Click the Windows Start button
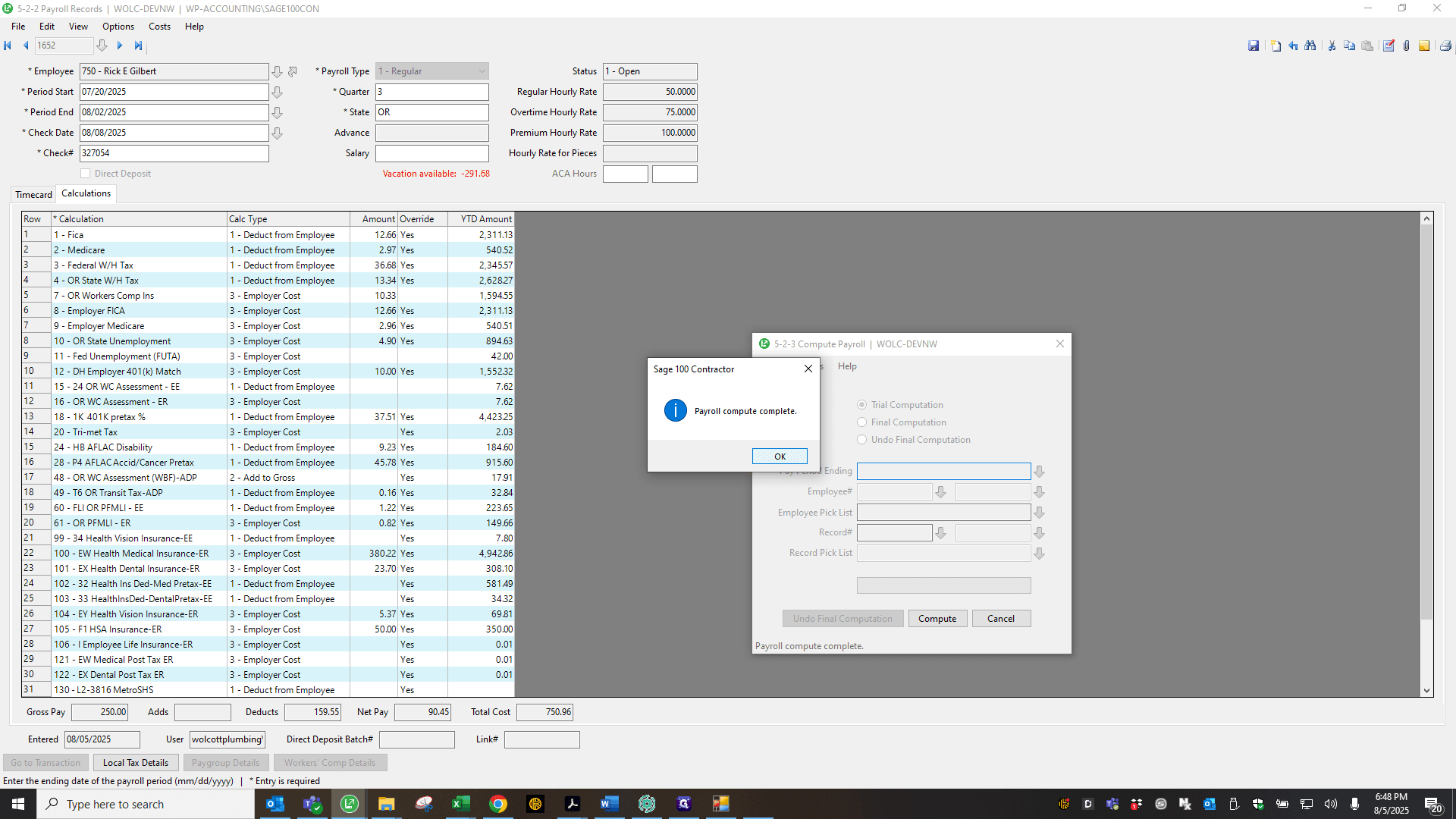 tap(18, 804)
